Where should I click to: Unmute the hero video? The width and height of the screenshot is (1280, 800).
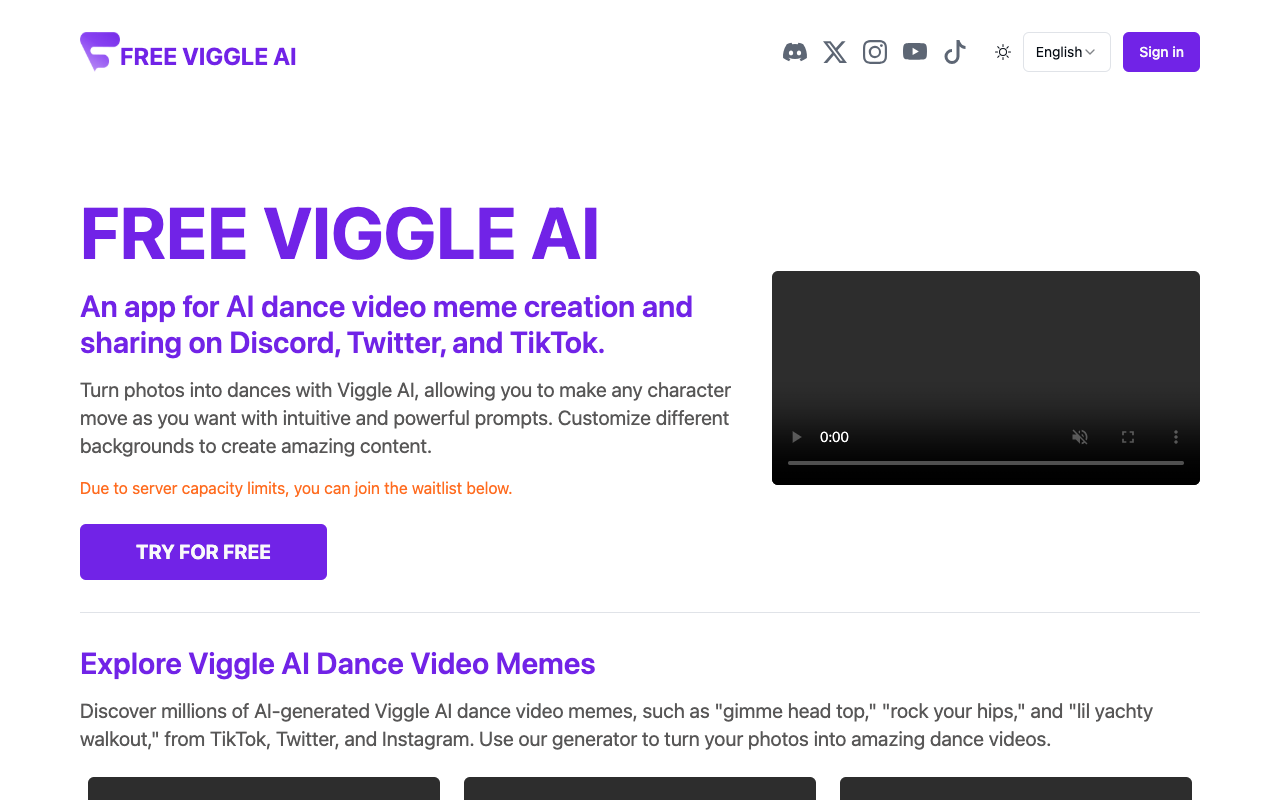[1079, 437]
